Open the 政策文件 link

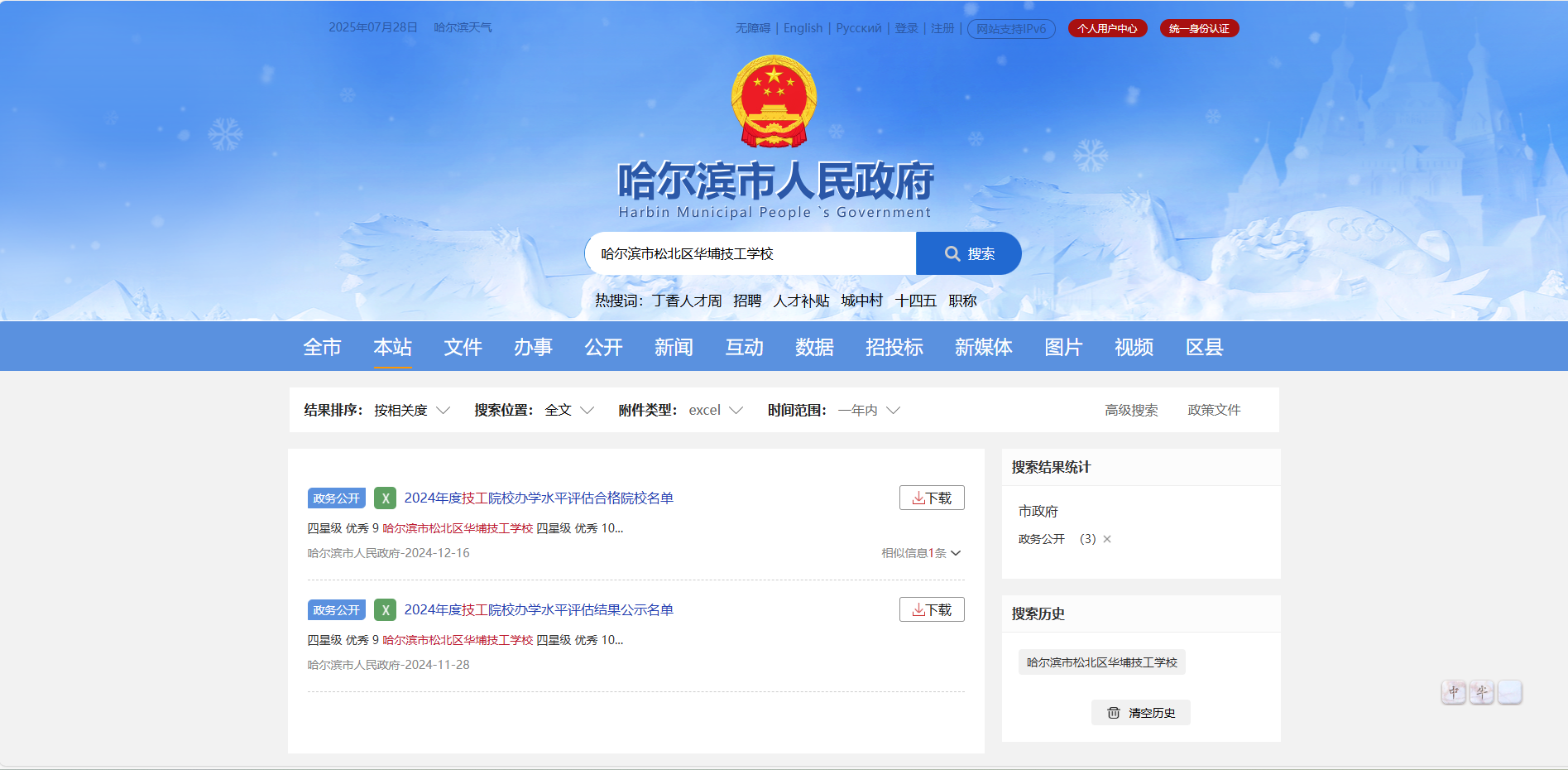click(x=1214, y=410)
